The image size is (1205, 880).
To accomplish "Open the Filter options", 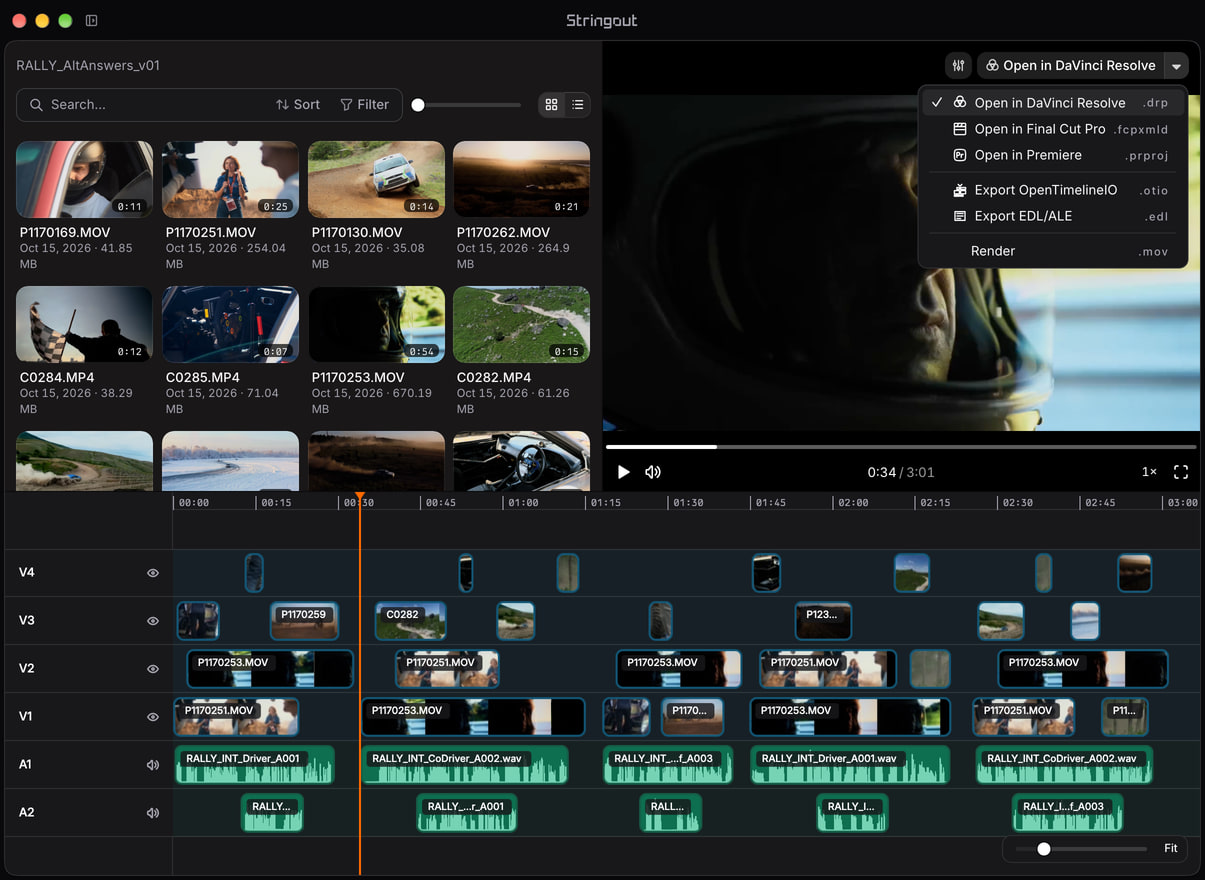I will 365,105.
